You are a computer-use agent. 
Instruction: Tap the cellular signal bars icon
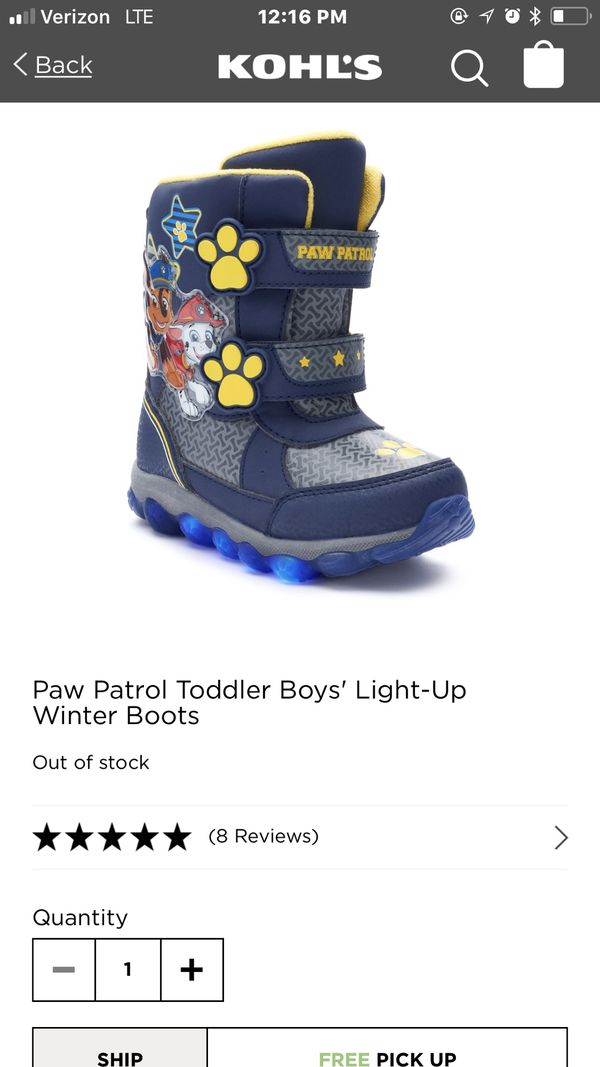click(21, 18)
